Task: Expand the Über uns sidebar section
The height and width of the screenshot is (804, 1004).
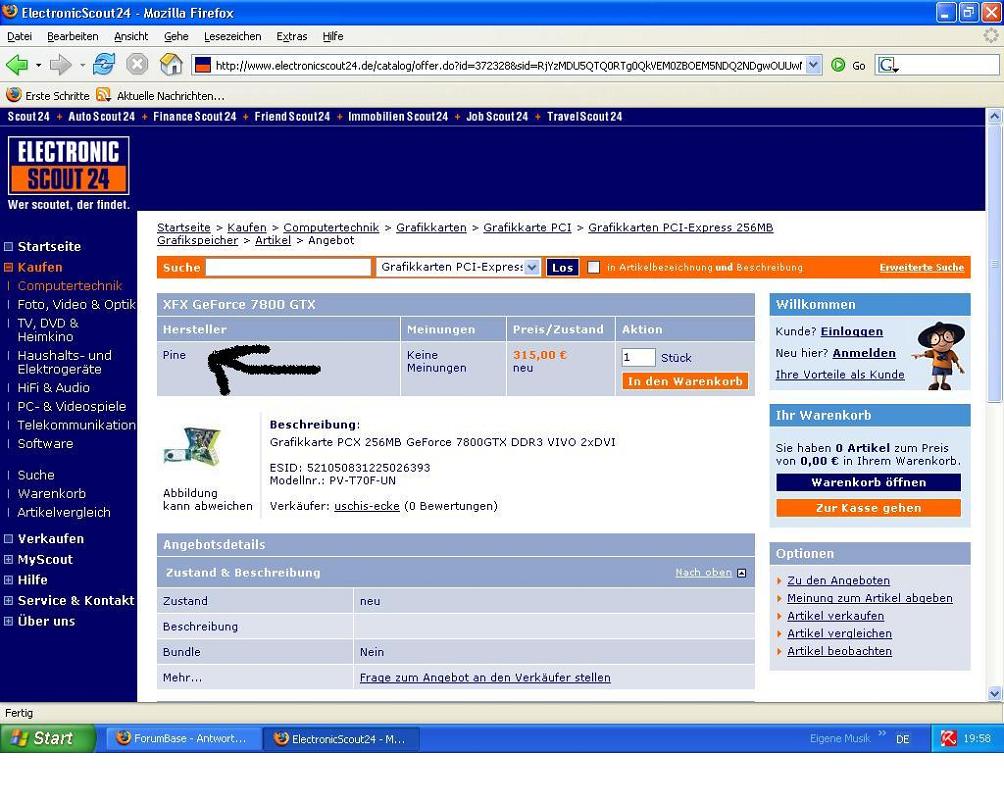Action: [x=8, y=621]
